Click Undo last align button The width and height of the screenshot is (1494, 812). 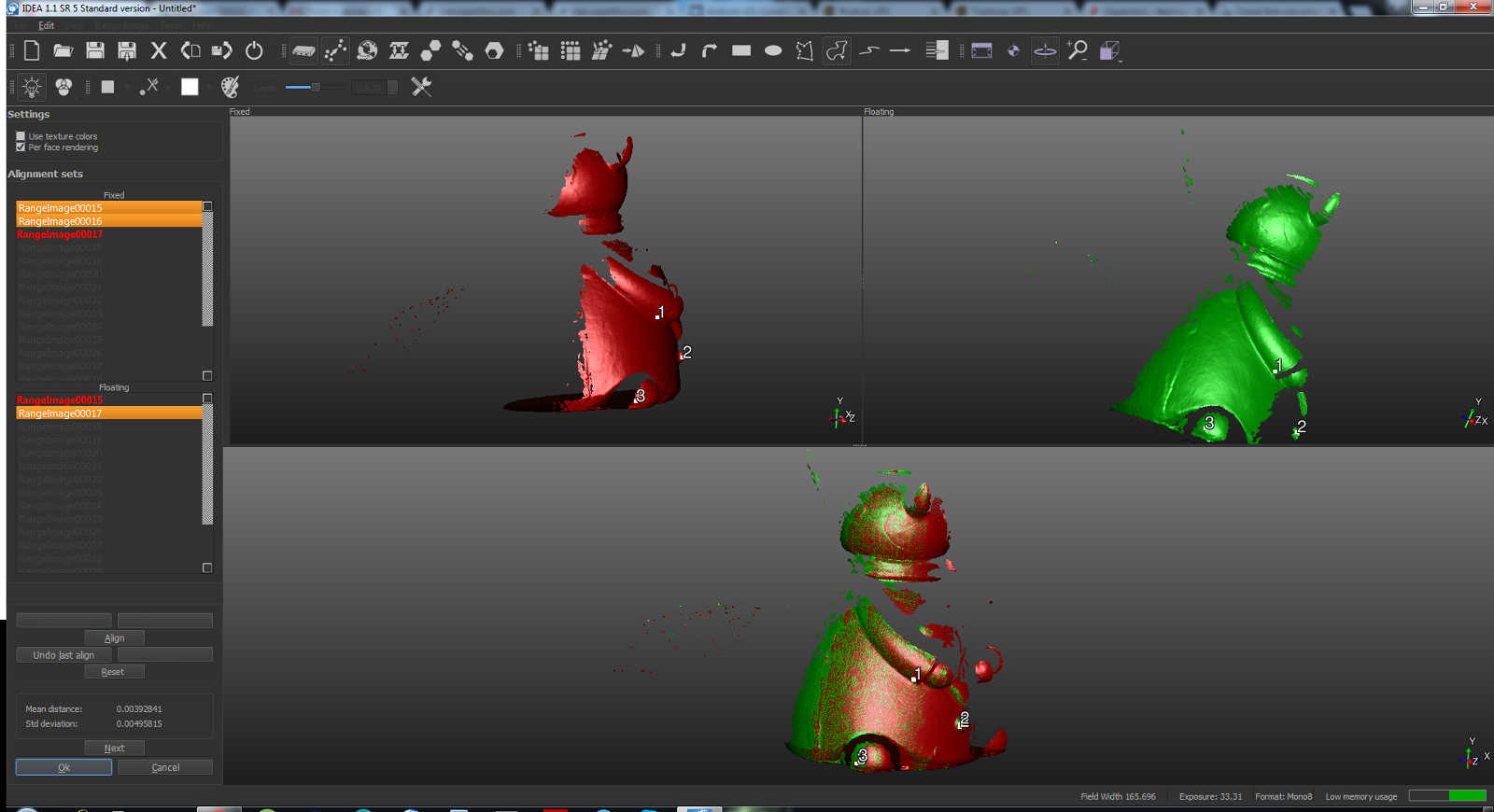pyautogui.click(x=63, y=655)
